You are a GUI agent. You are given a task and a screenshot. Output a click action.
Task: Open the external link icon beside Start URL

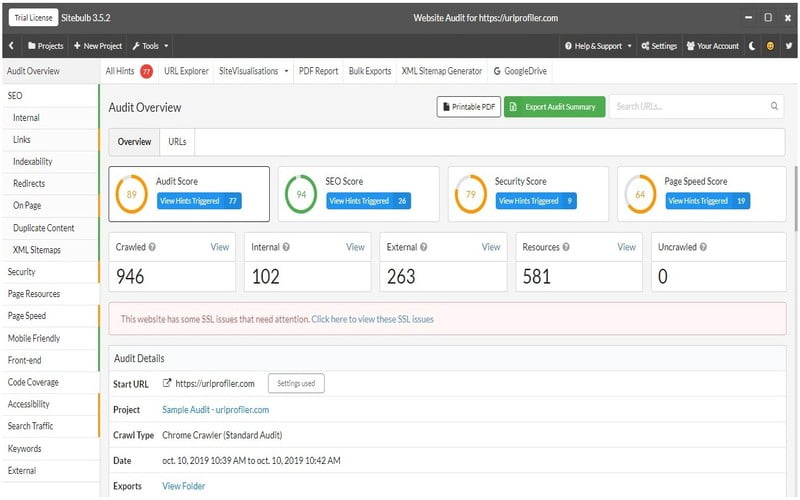pos(167,383)
